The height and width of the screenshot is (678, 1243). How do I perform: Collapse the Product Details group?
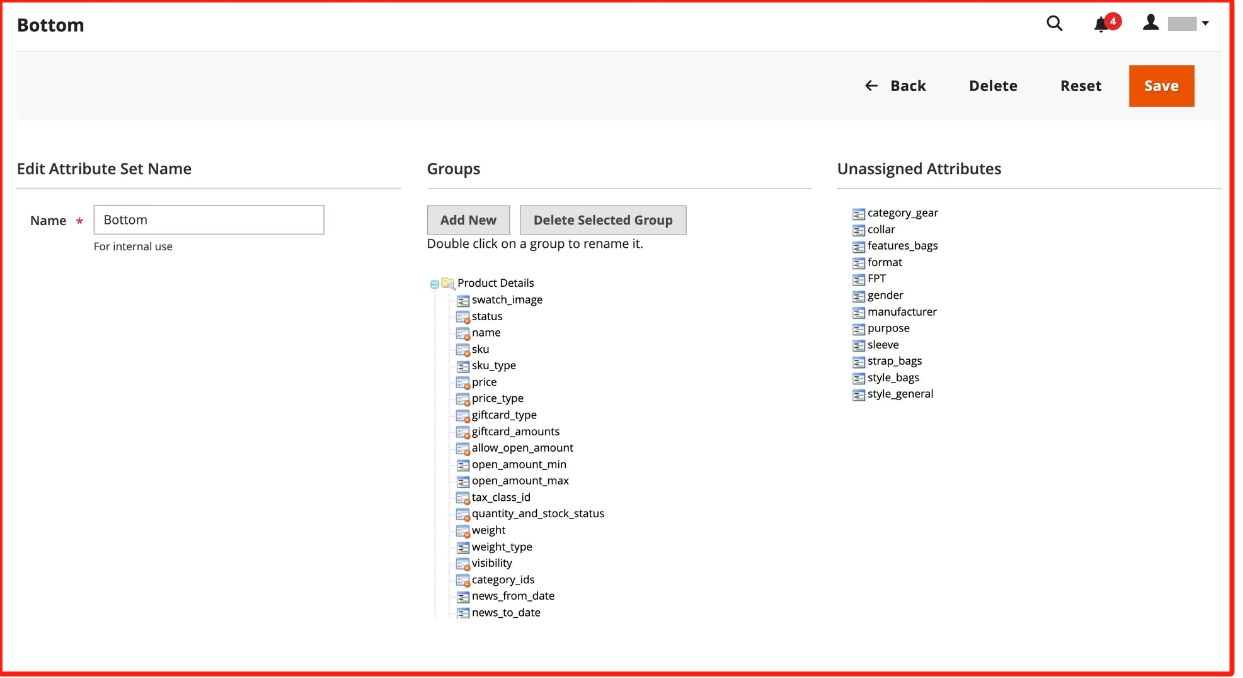tap(434, 284)
